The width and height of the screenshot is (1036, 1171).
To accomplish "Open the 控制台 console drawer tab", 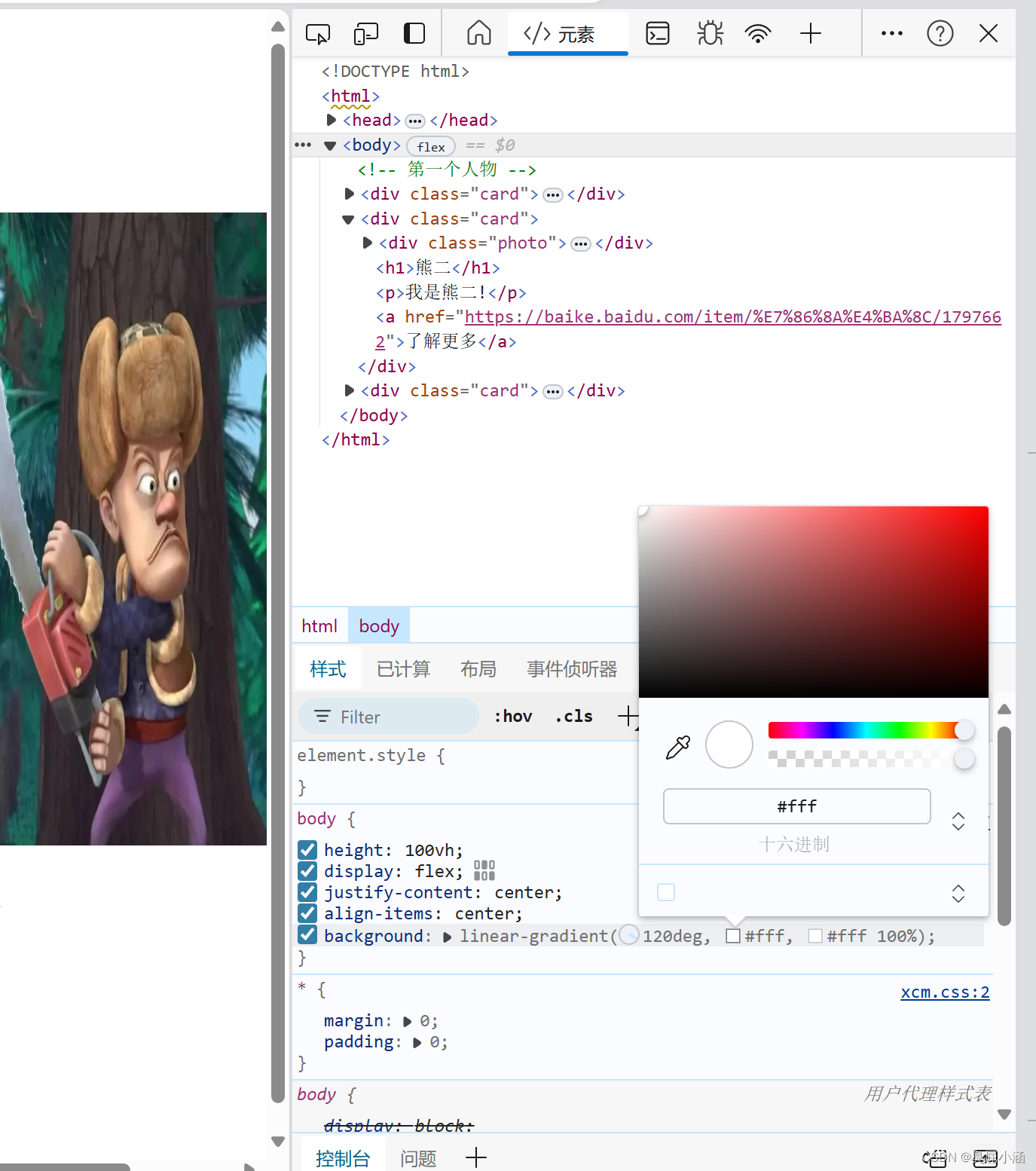I will [343, 1157].
